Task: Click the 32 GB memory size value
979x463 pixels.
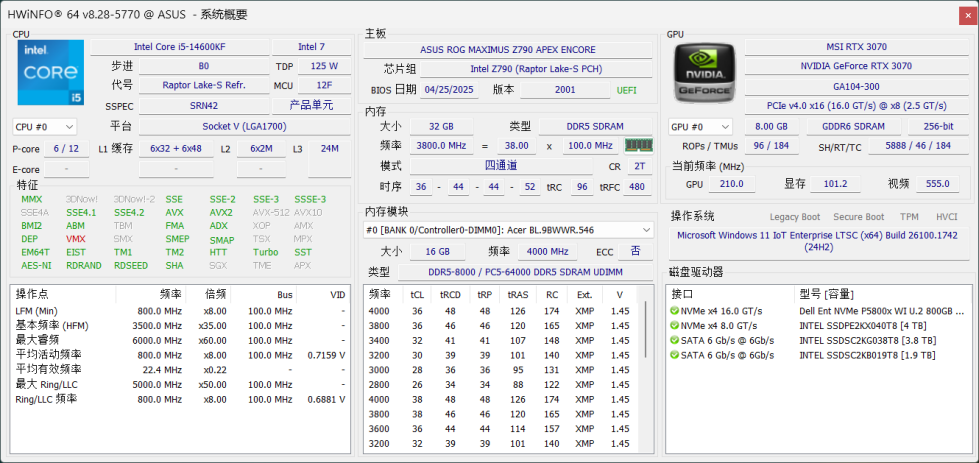Action: pos(441,127)
